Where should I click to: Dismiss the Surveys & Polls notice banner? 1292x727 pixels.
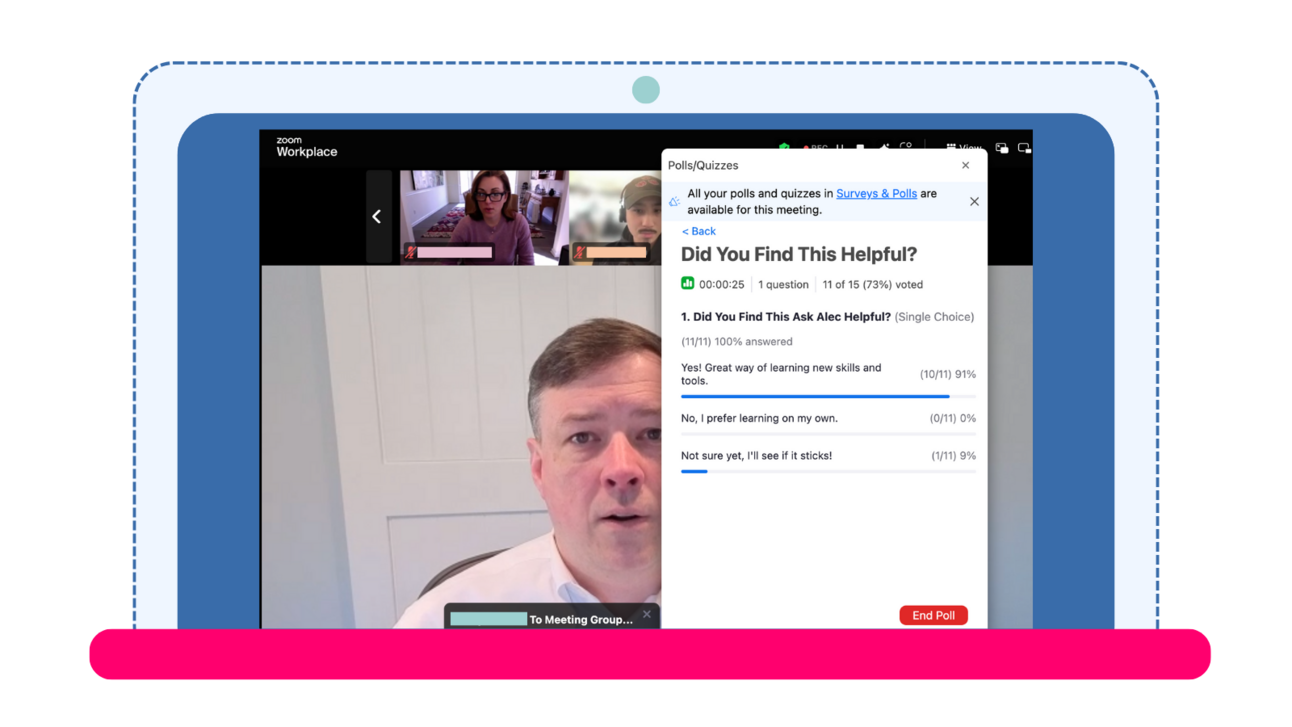tap(974, 202)
